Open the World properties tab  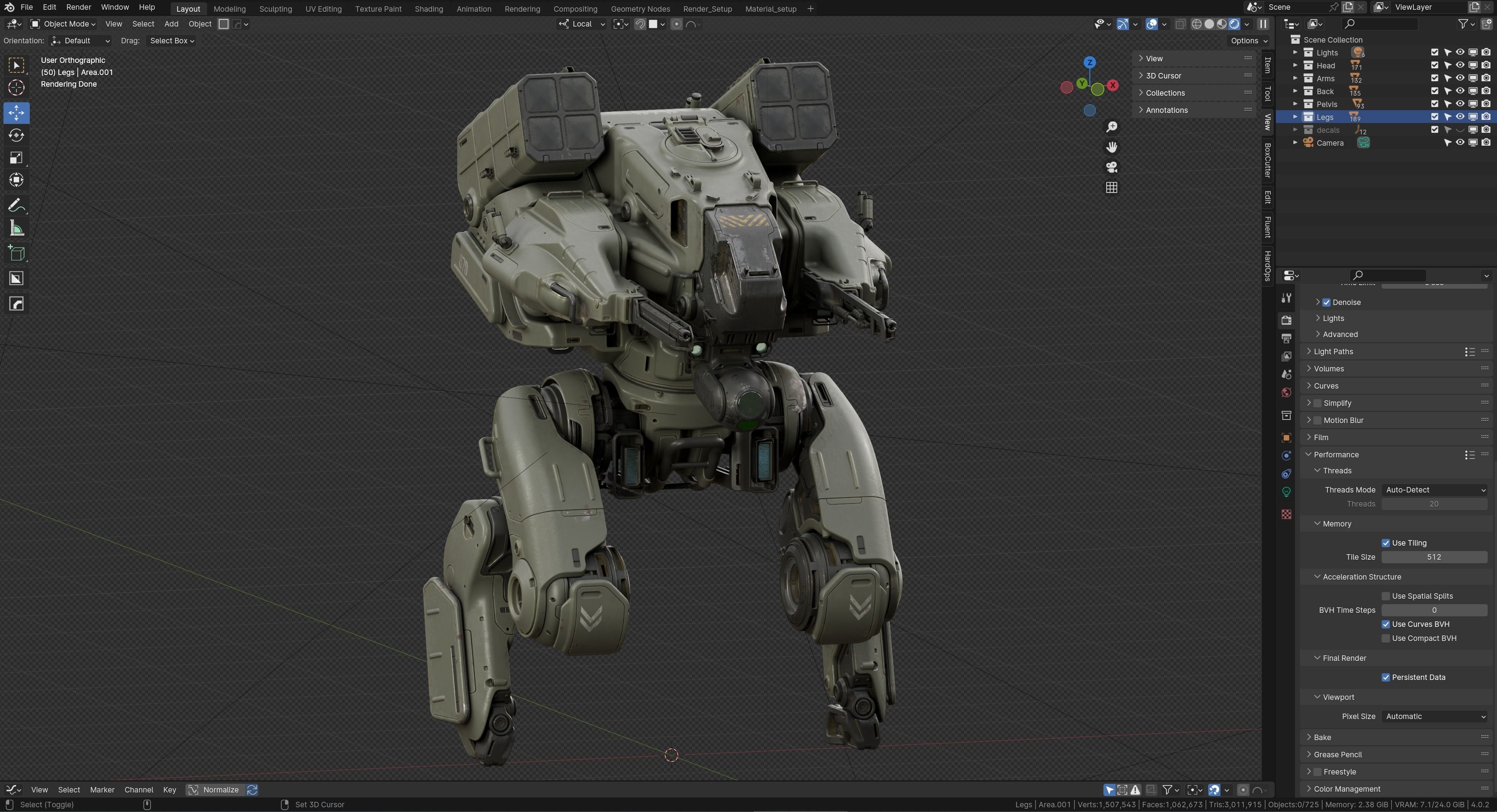(1286, 393)
